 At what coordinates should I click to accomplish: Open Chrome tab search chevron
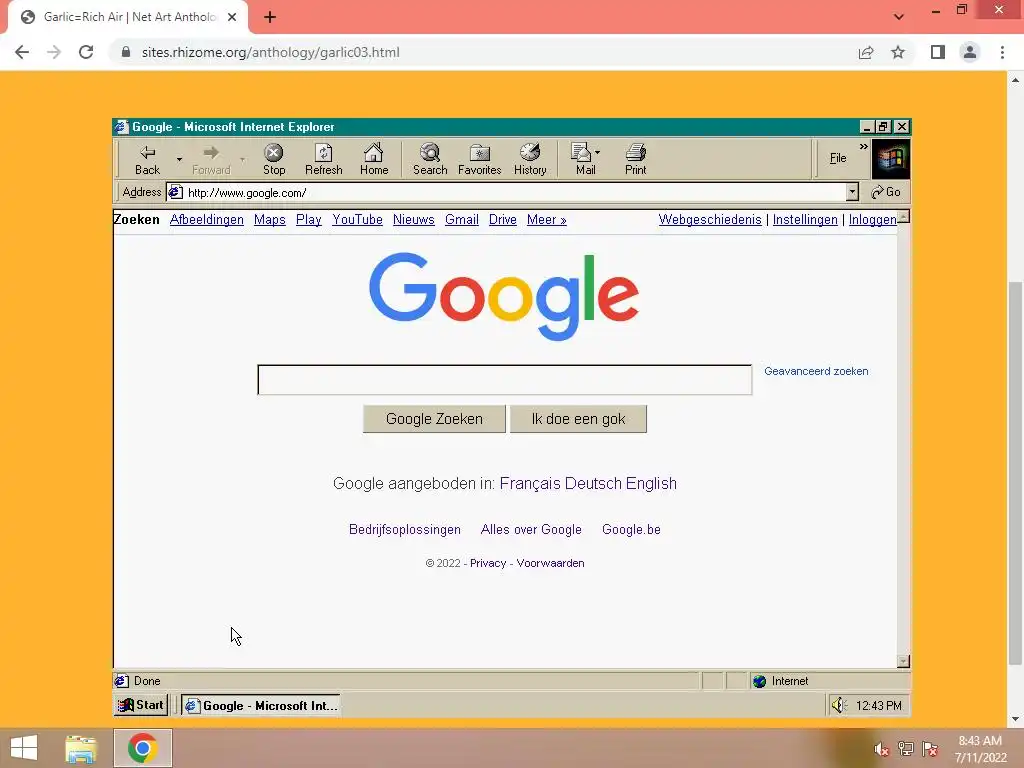click(899, 17)
